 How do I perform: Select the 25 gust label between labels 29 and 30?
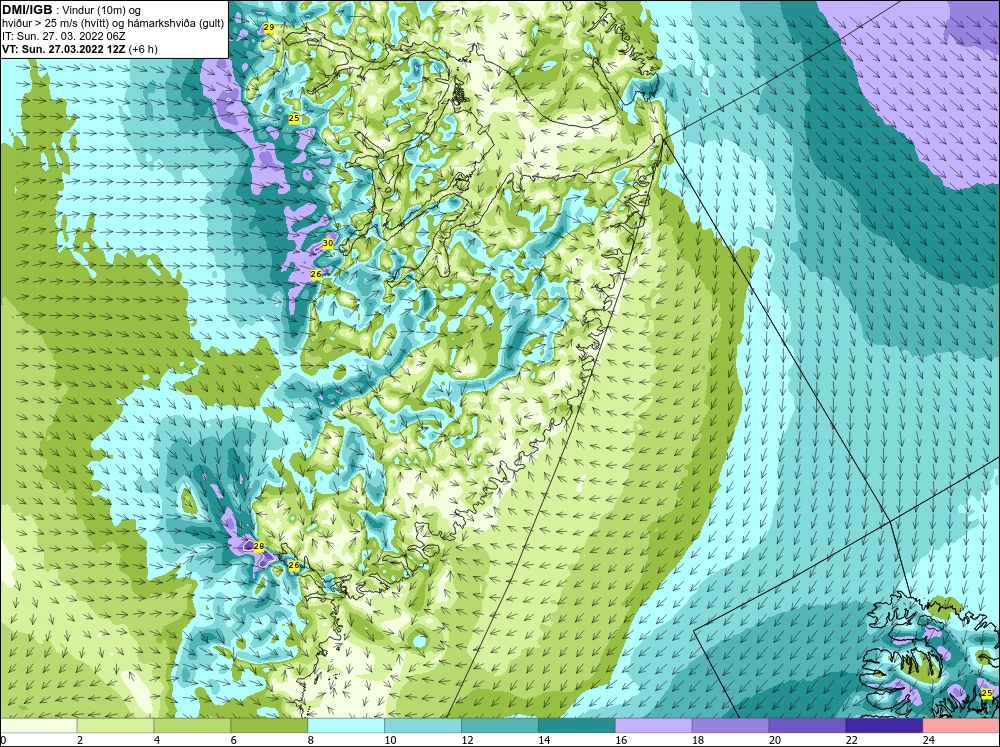point(294,118)
